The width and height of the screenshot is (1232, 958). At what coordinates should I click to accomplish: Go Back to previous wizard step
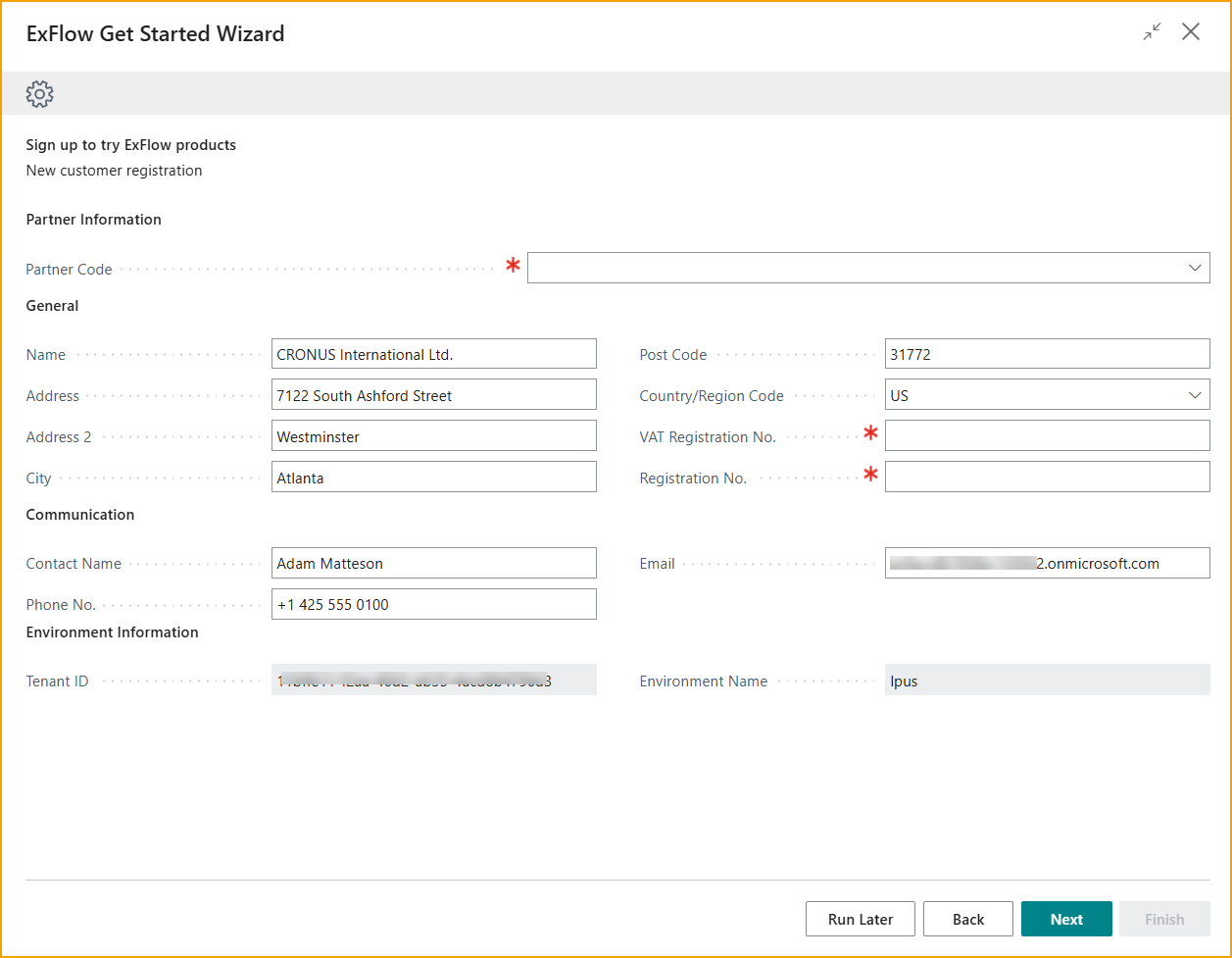968,919
